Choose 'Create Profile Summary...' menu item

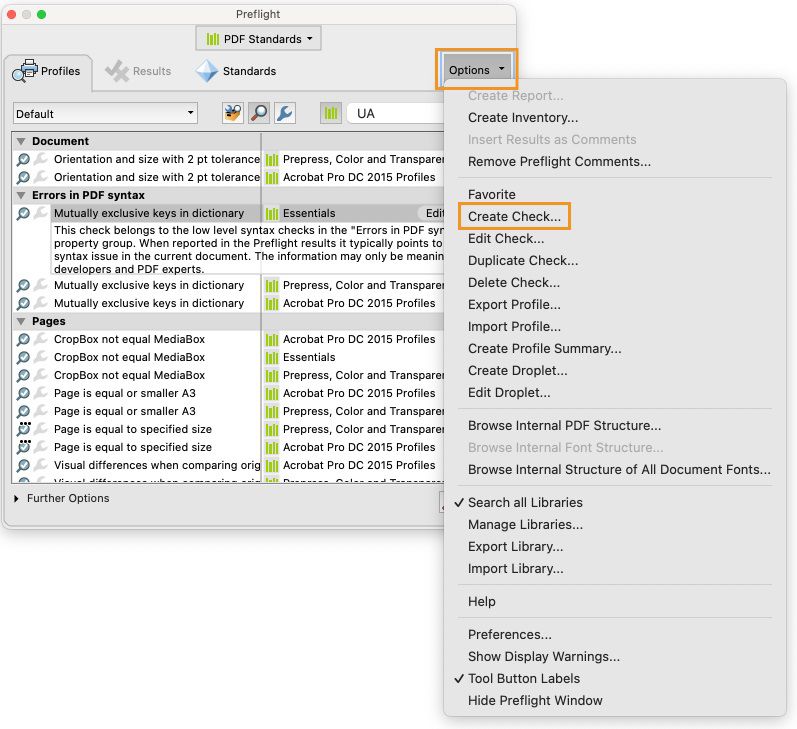544,349
